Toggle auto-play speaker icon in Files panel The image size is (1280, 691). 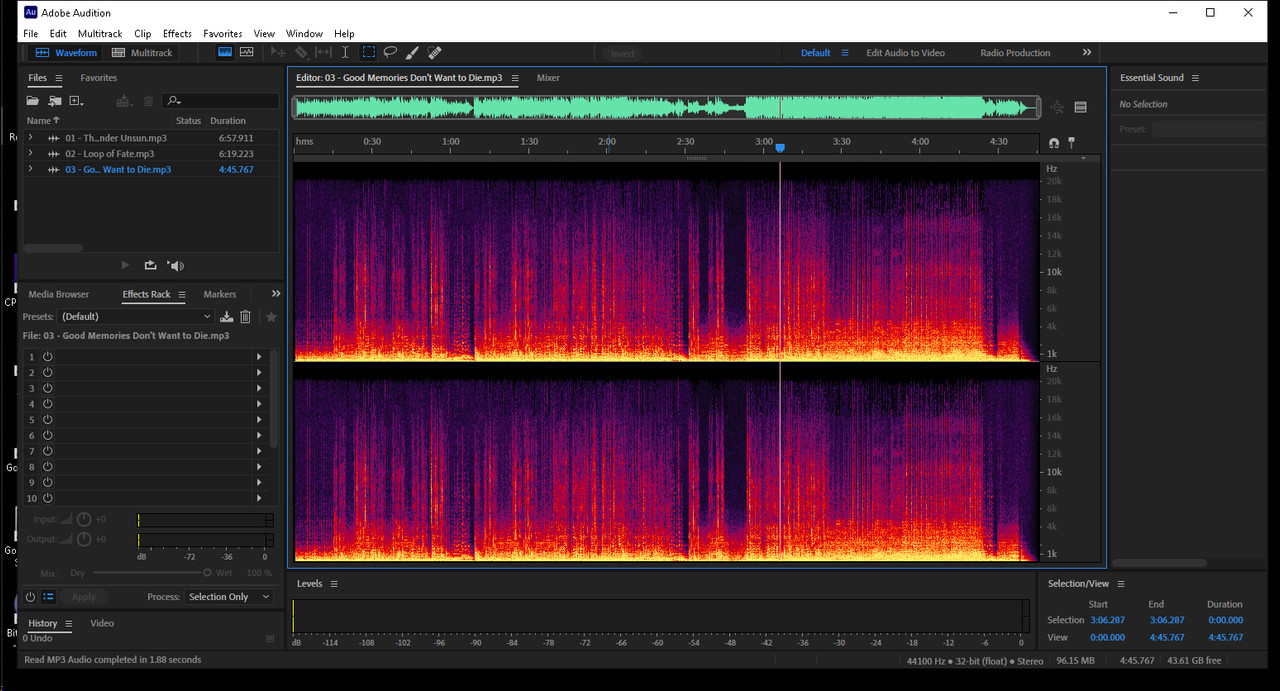pos(176,265)
